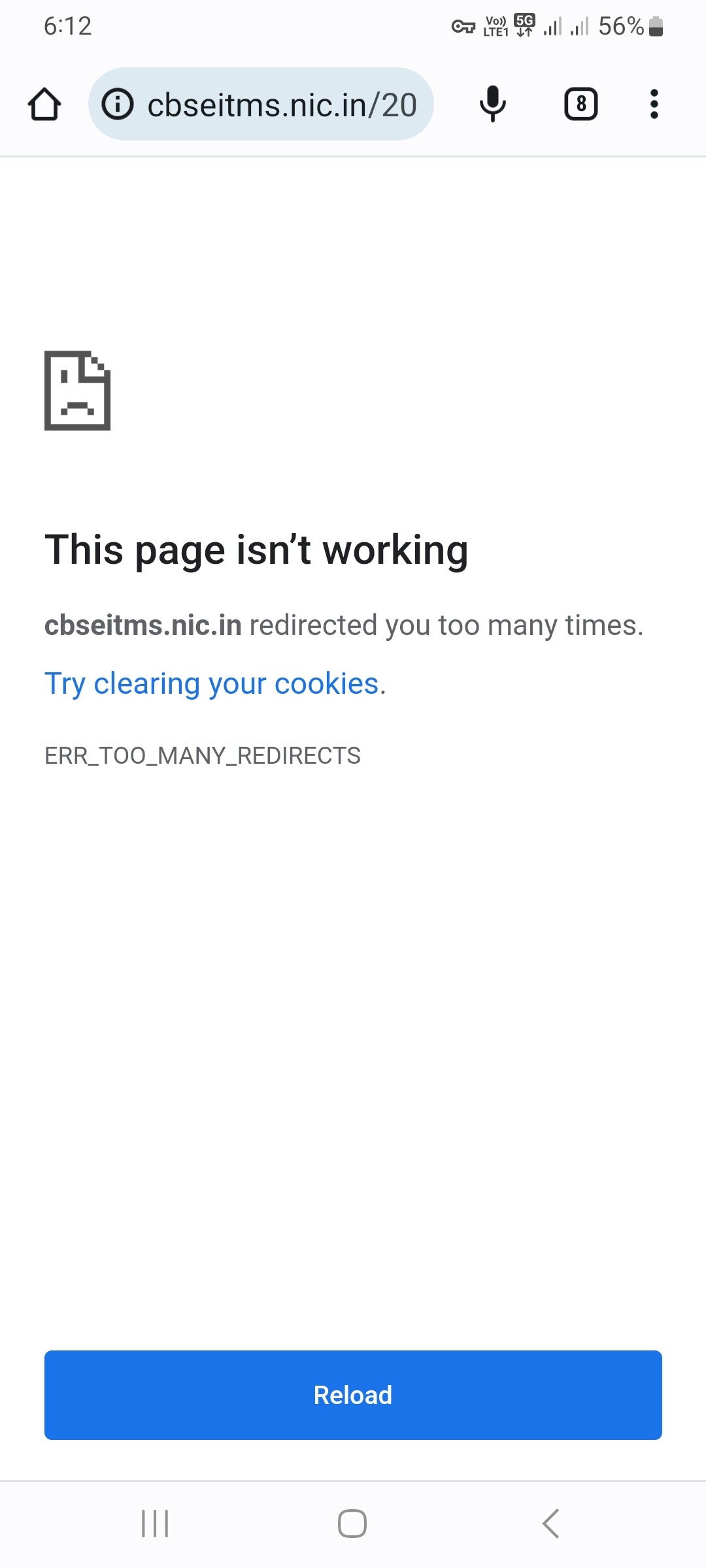This screenshot has height=1568, width=706.
Task: Click the Reload button
Action: tap(353, 1395)
